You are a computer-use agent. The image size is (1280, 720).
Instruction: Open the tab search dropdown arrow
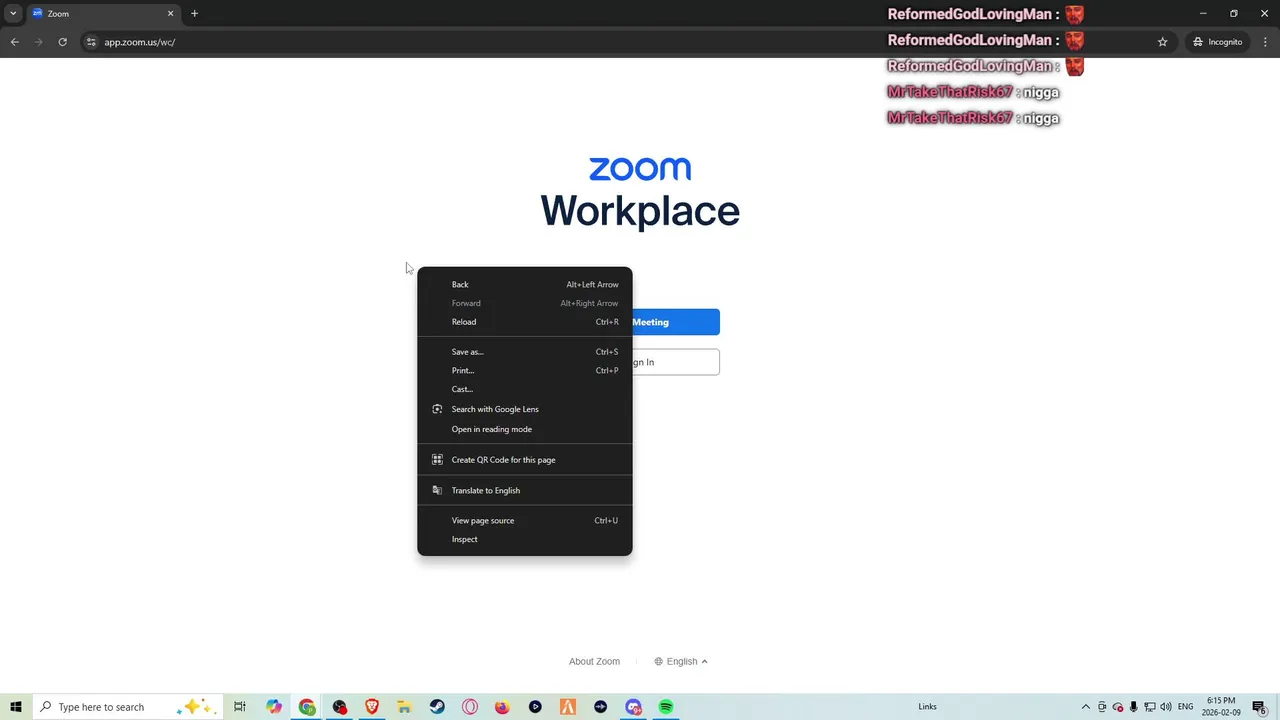(x=13, y=14)
